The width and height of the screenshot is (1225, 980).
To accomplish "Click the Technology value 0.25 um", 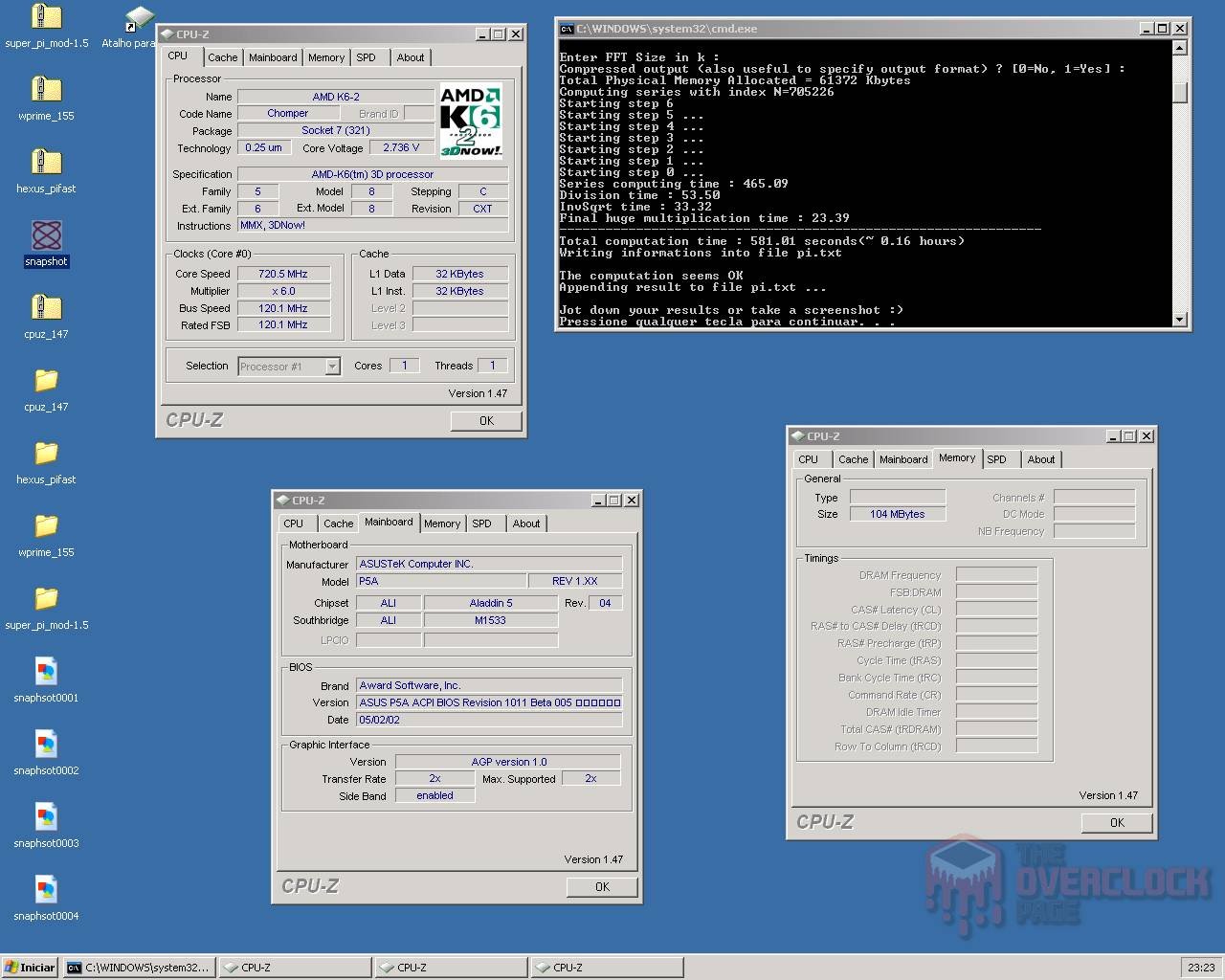I will [263, 148].
